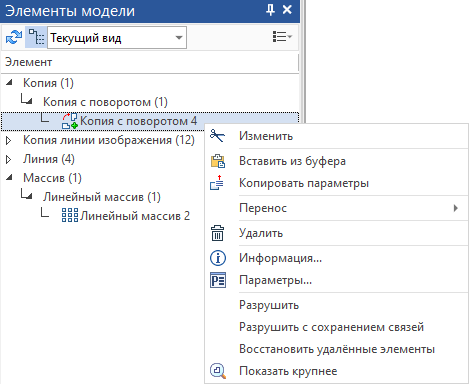469x384 pixels.
Task: Click the copy parameters icon
Action: pos(217,183)
